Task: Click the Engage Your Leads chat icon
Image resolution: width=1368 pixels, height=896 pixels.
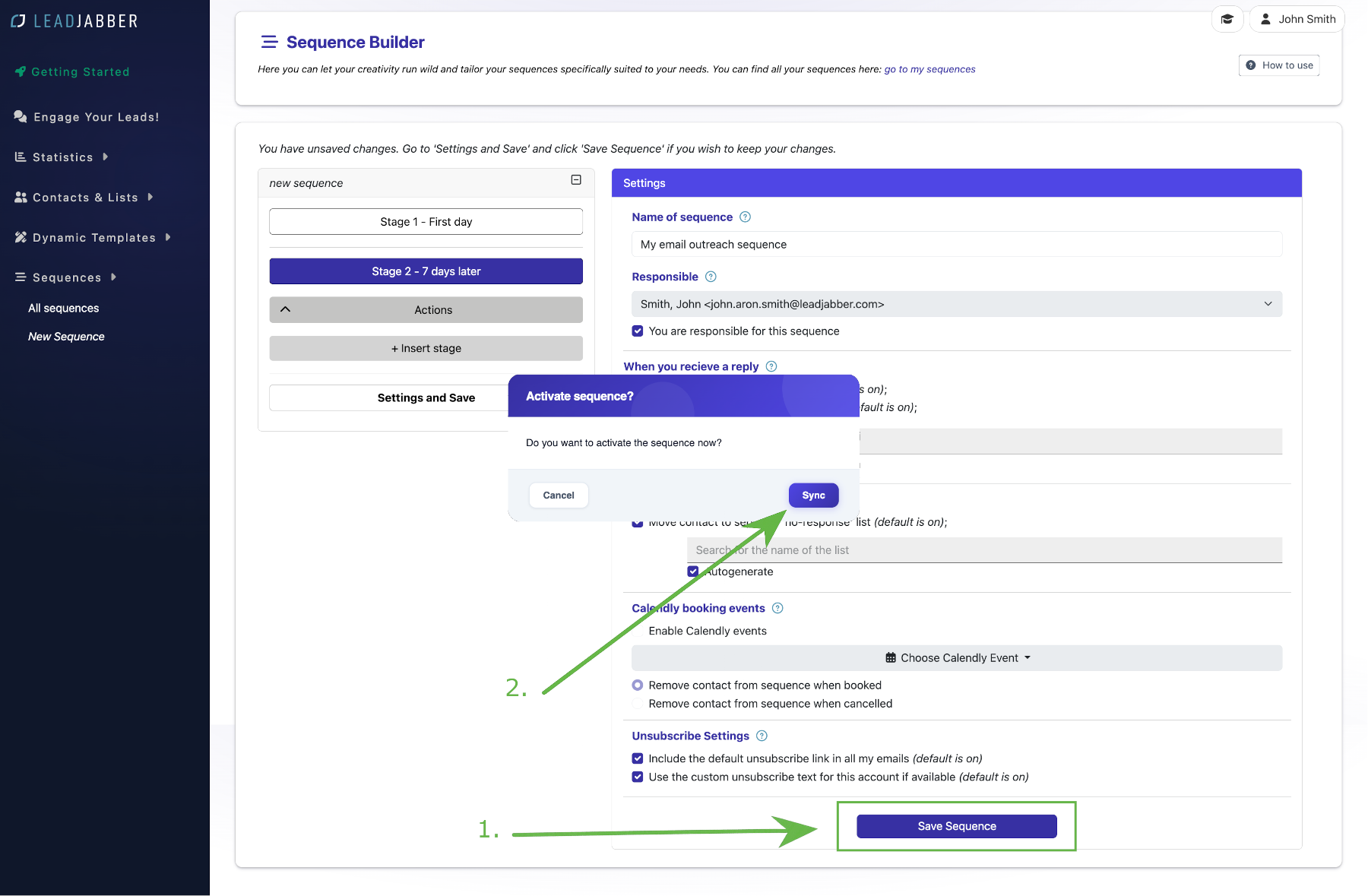Action: coord(21,116)
